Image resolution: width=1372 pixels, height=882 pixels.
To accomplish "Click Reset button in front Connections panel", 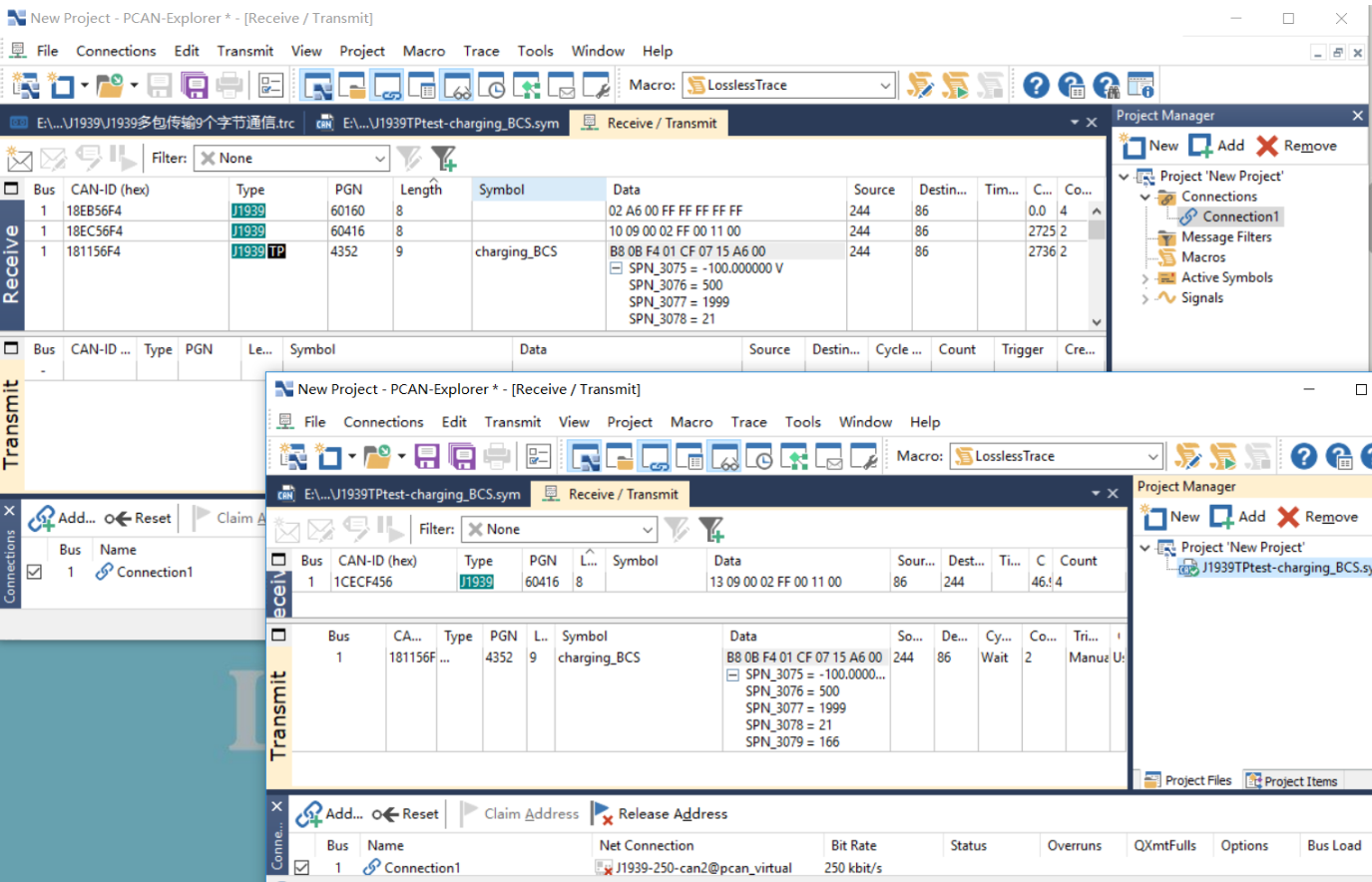I will click(405, 814).
